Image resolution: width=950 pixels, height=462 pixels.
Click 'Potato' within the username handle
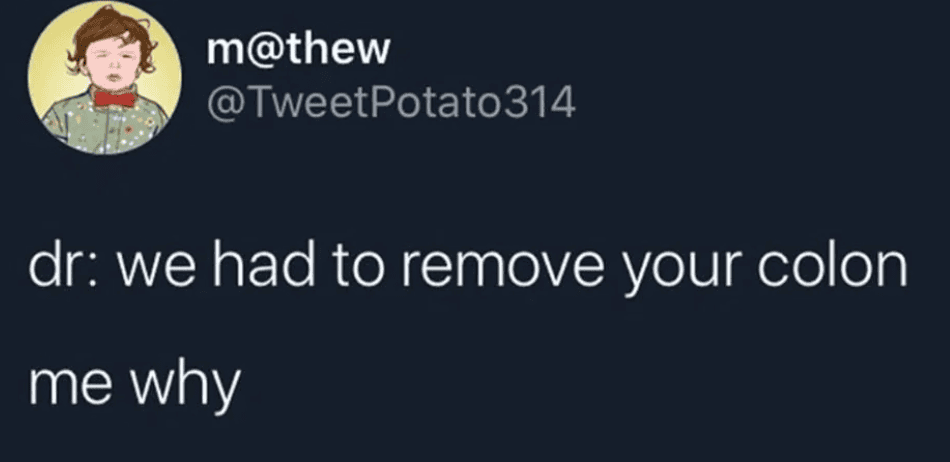pyautogui.click(x=431, y=103)
